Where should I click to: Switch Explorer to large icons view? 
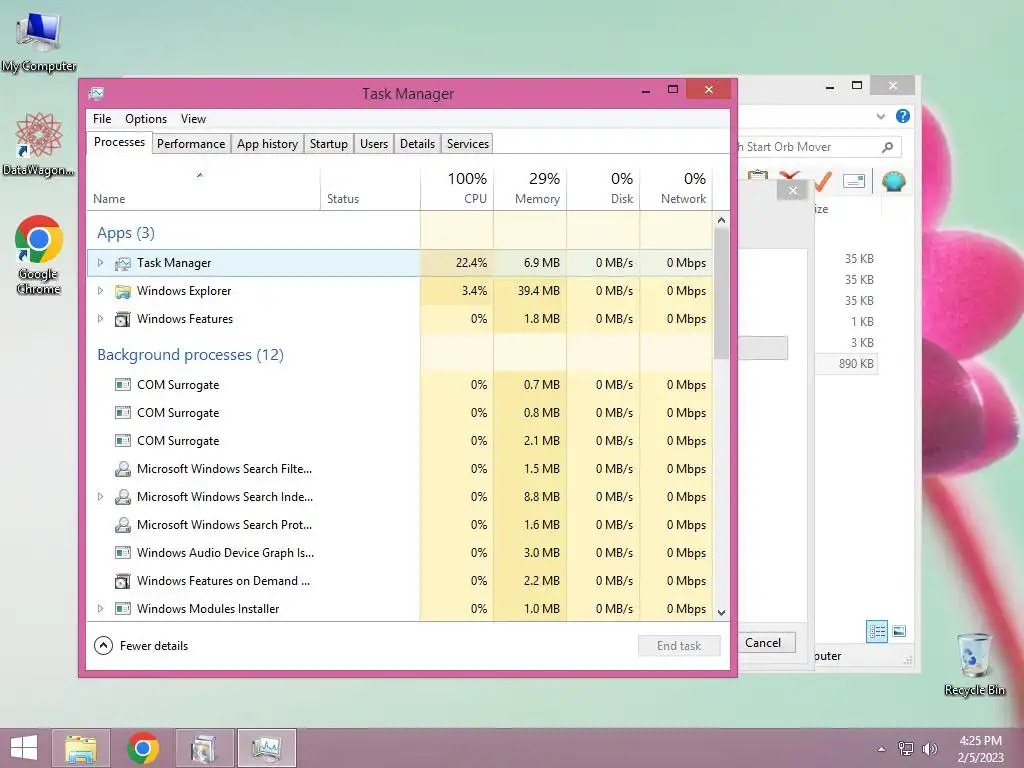pyautogui.click(x=899, y=631)
